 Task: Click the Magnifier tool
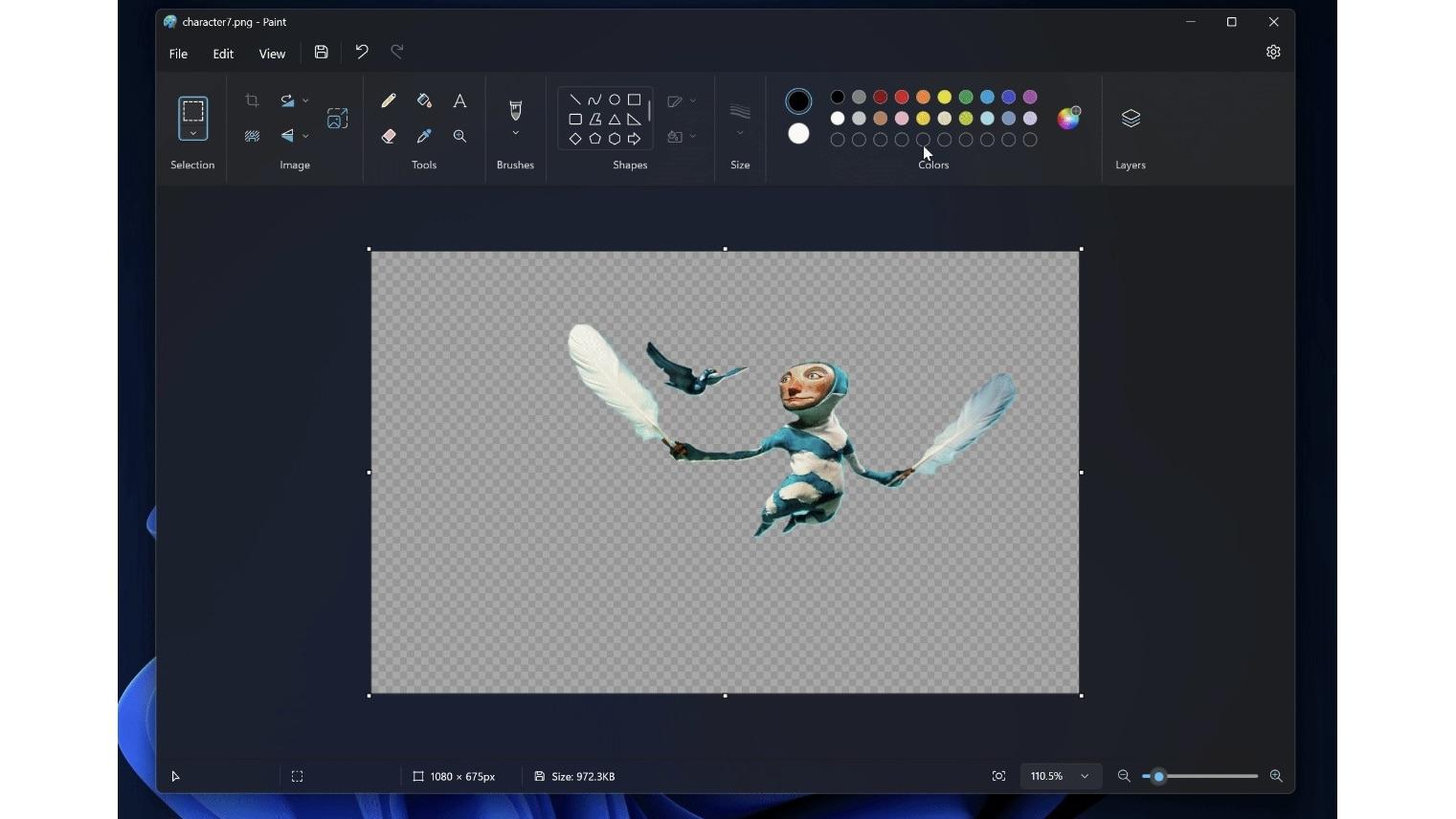click(459, 137)
